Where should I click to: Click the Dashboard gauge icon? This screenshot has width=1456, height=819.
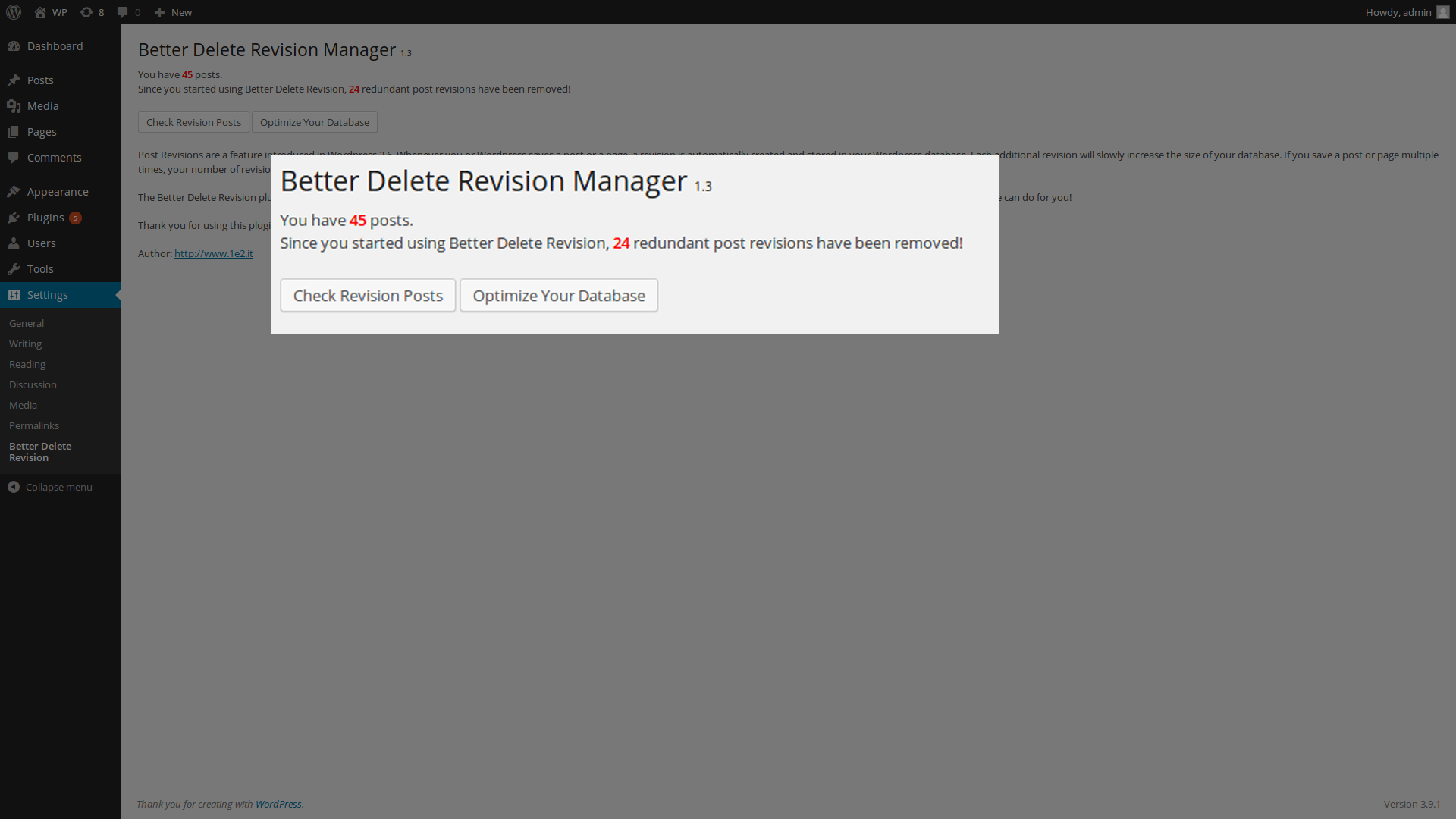click(14, 46)
